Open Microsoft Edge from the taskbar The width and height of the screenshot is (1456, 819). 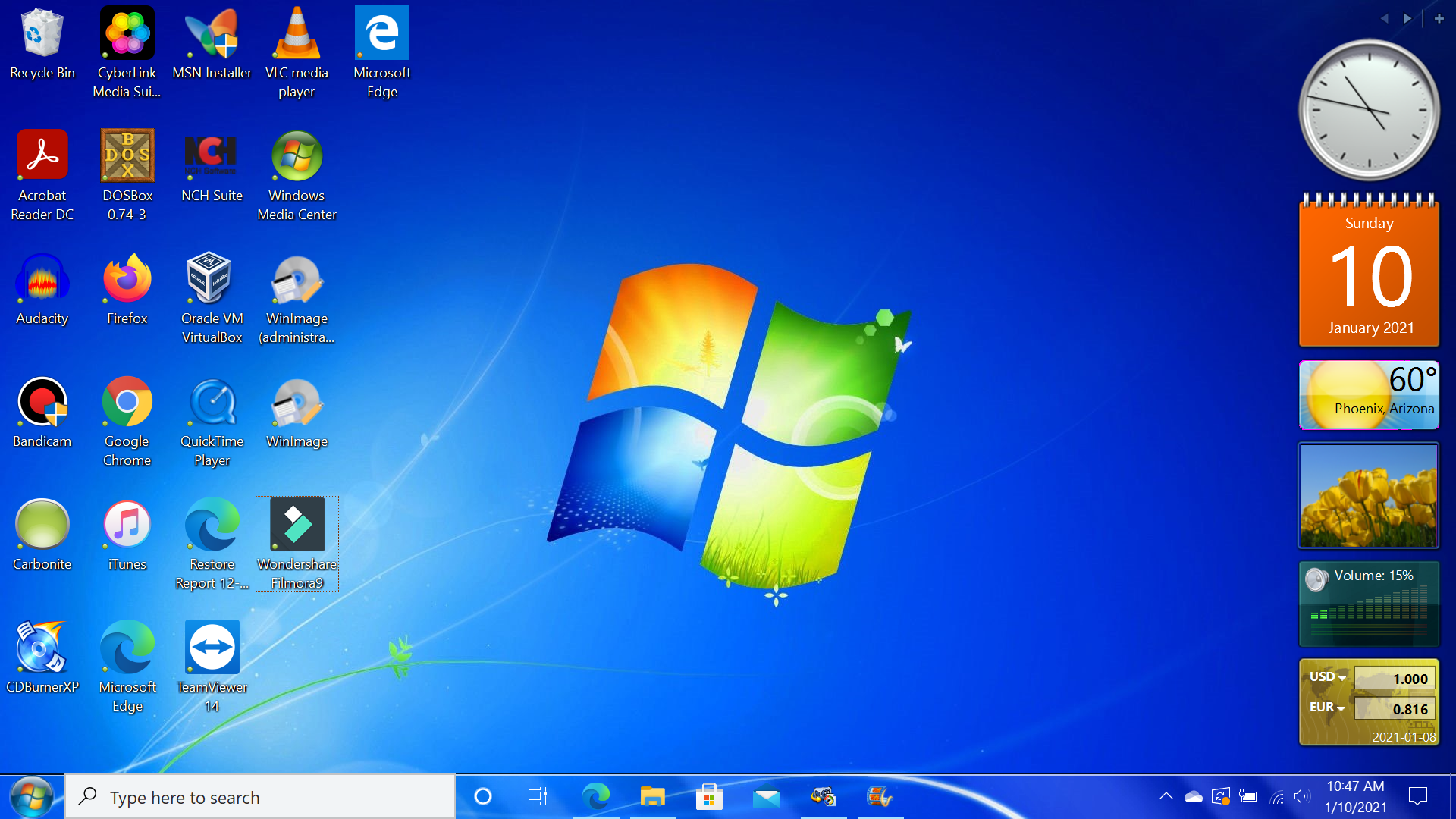click(x=596, y=797)
